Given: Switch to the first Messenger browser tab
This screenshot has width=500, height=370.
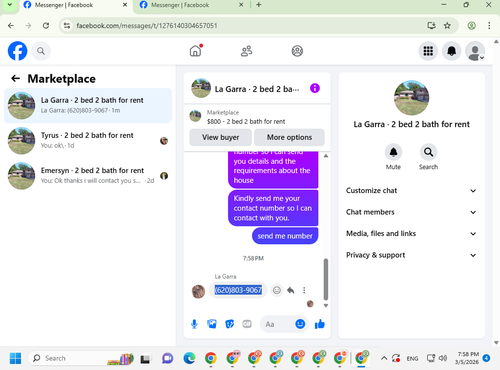Looking at the screenshot, I should [75, 5].
